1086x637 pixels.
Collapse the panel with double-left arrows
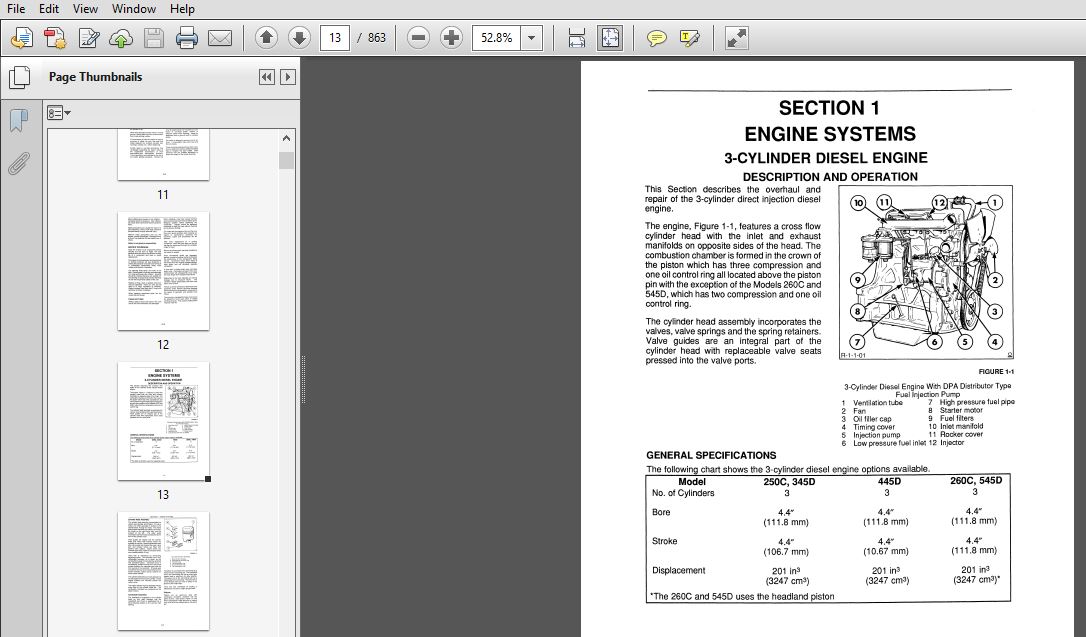point(267,77)
